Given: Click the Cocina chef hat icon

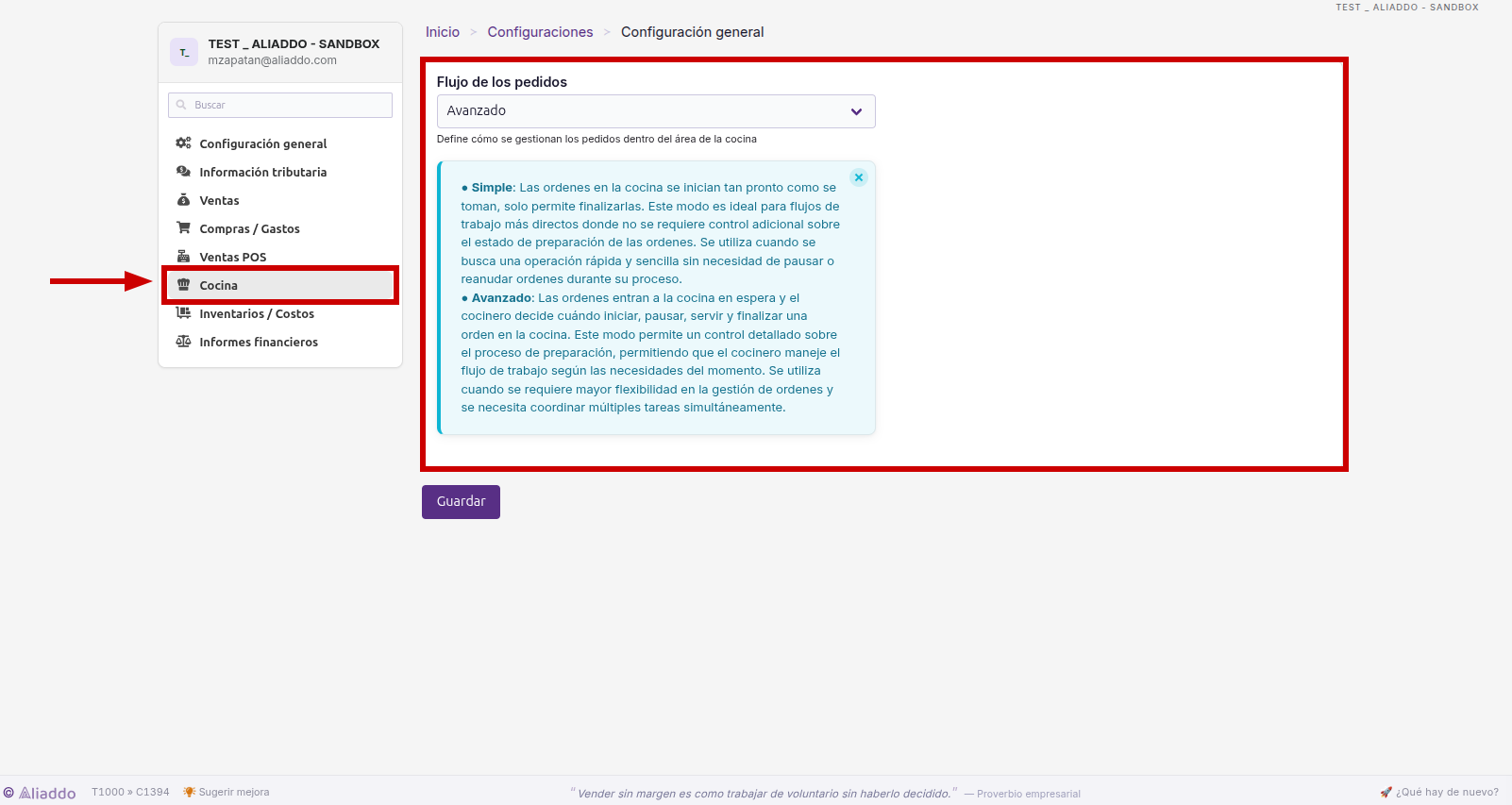Looking at the screenshot, I should pos(183,285).
